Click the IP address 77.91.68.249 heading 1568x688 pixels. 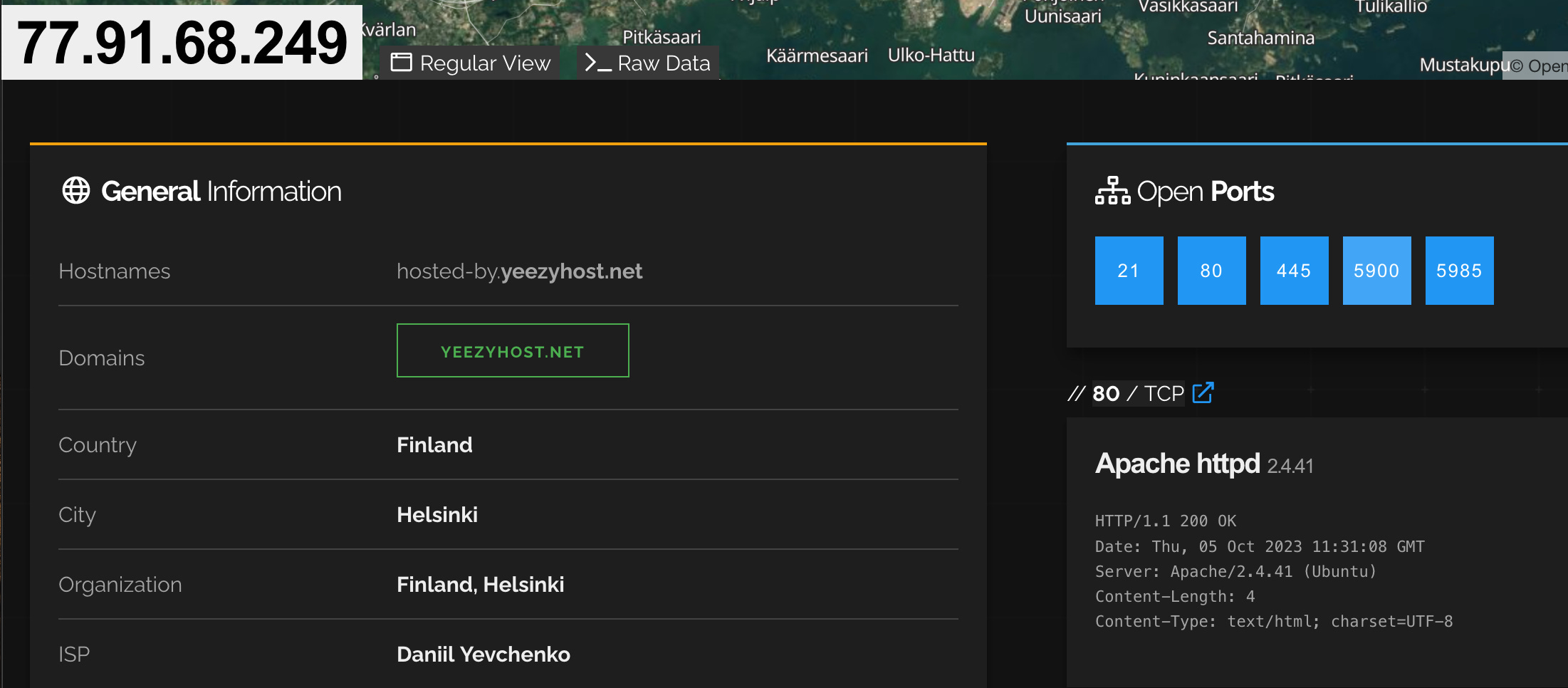[x=182, y=43]
